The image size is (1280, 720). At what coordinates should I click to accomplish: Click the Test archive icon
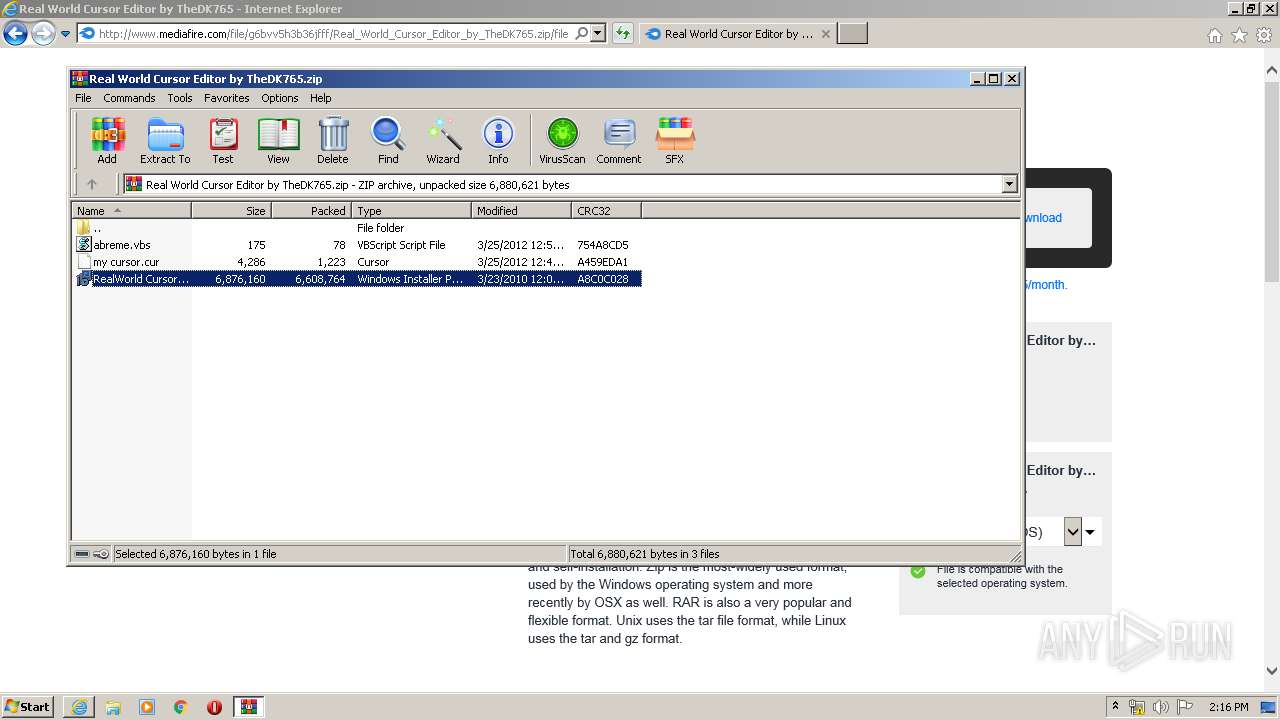tap(223, 140)
